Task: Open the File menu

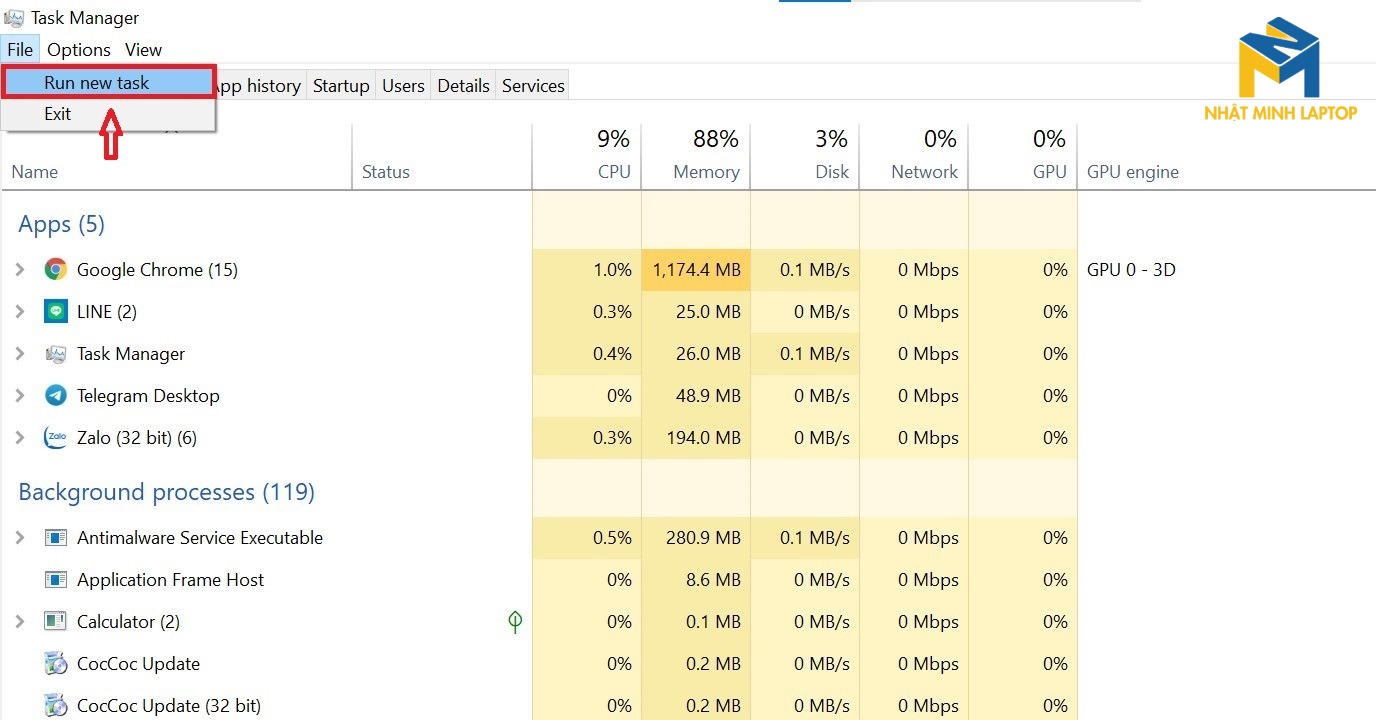Action: coord(20,49)
